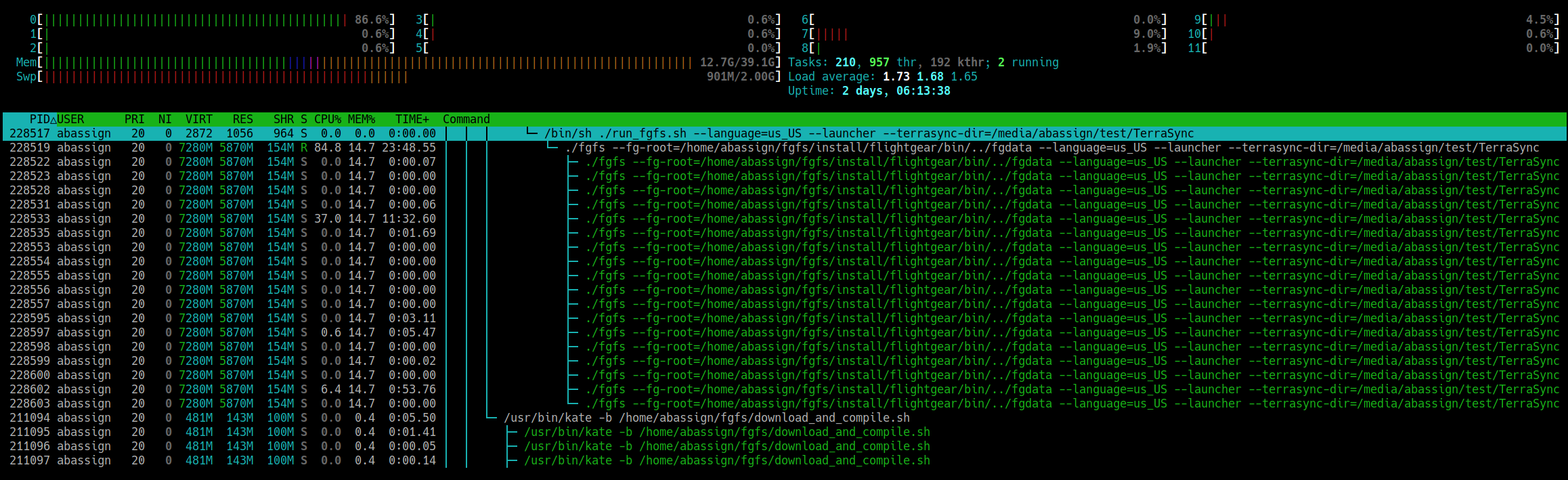Image resolution: width=1568 pixels, height=480 pixels.
Task: Select process row with PID 228535
Action: point(785,233)
